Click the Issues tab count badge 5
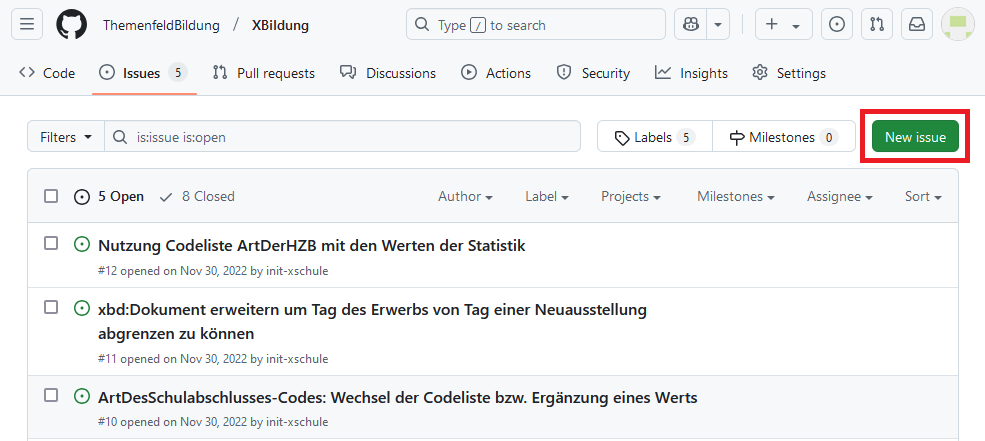This screenshot has width=985, height=441. [178, 74]
